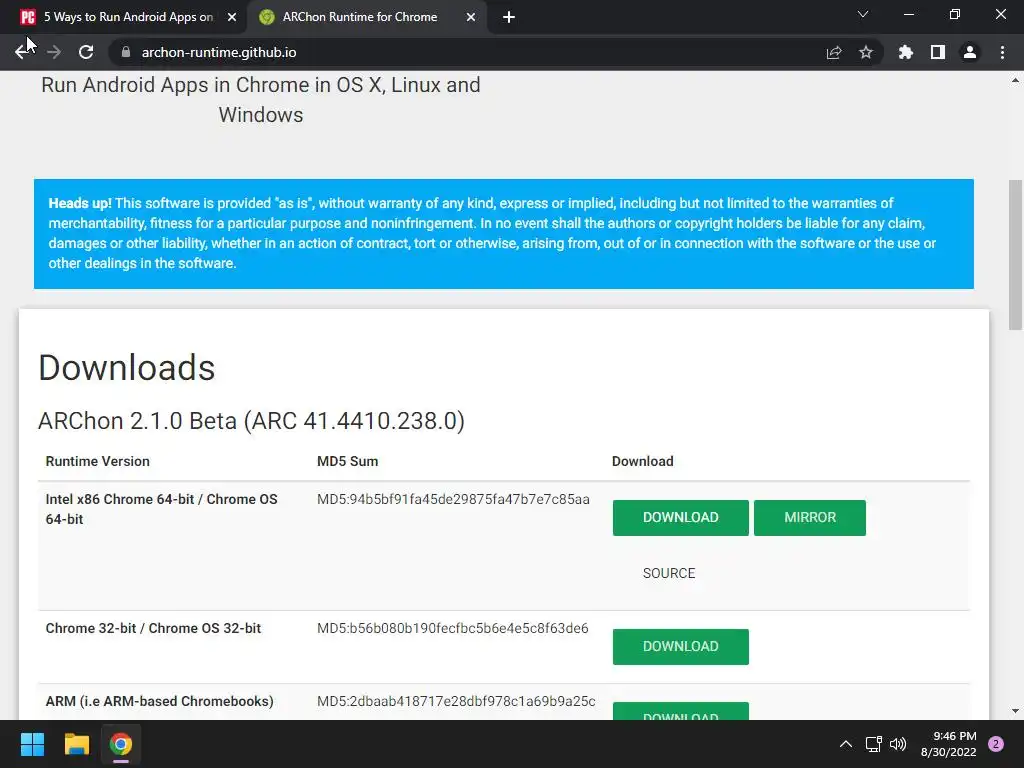Open Chrome side panel icon
The image size is (1024, 768).
(x=938, y=52)
